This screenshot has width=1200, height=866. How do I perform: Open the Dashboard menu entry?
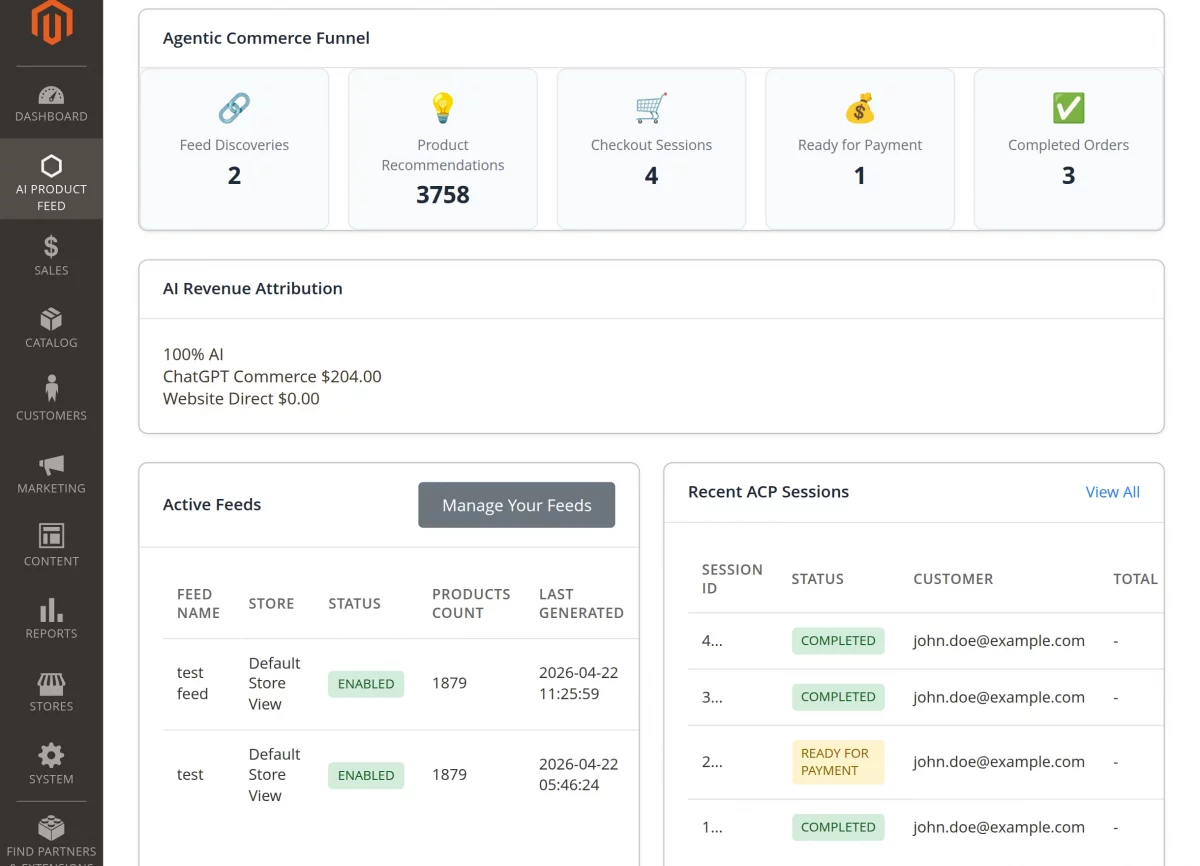51,104
